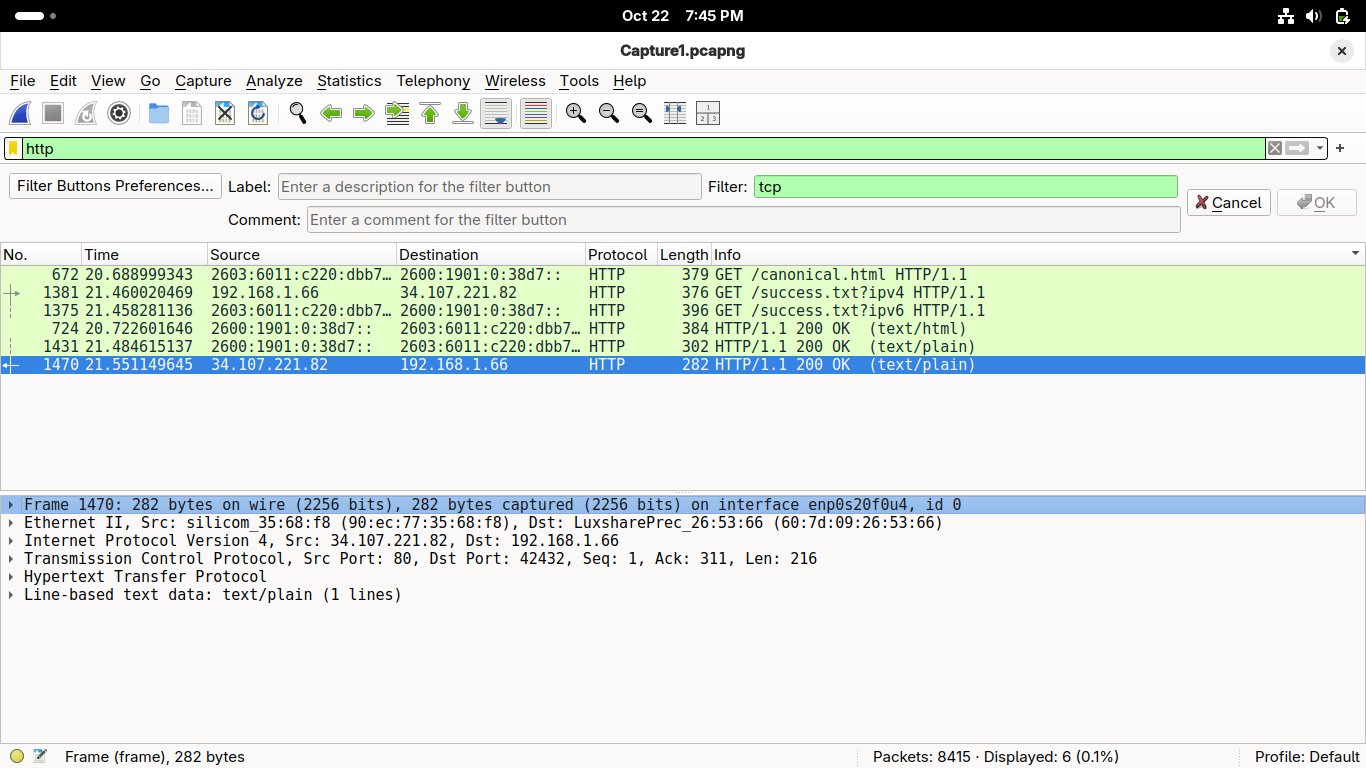This screenshot has width=1366, height=768.
Task: Jump to the last packet
Action: (463, 114)
